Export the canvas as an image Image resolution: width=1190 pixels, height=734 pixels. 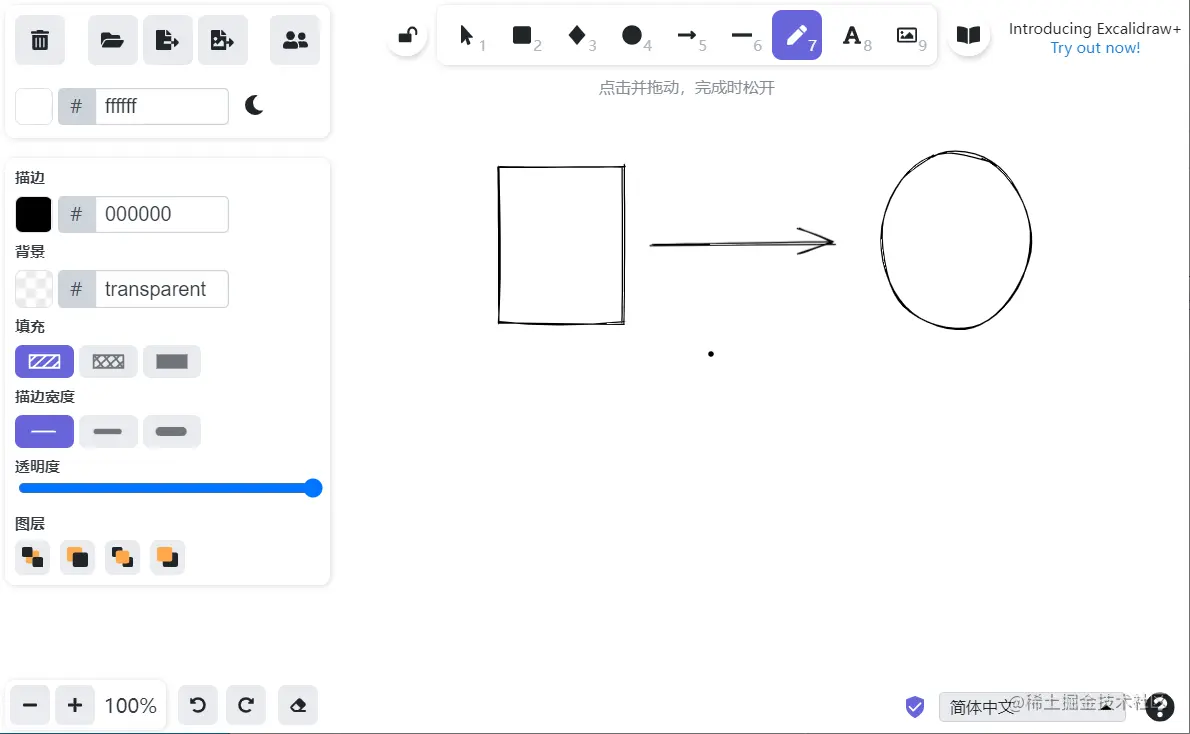pos(222,40)
